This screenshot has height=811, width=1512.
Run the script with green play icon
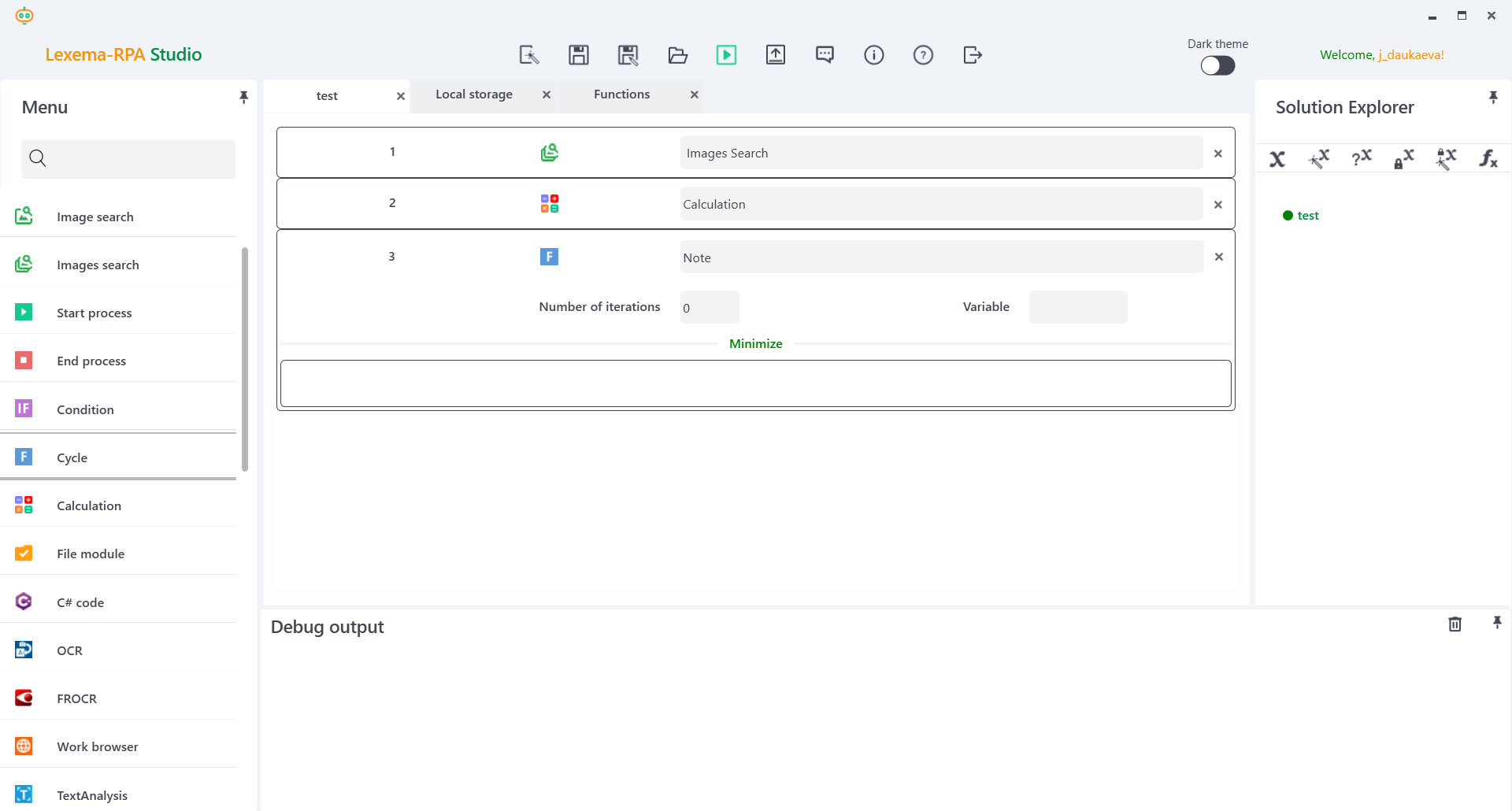(726, 55)
